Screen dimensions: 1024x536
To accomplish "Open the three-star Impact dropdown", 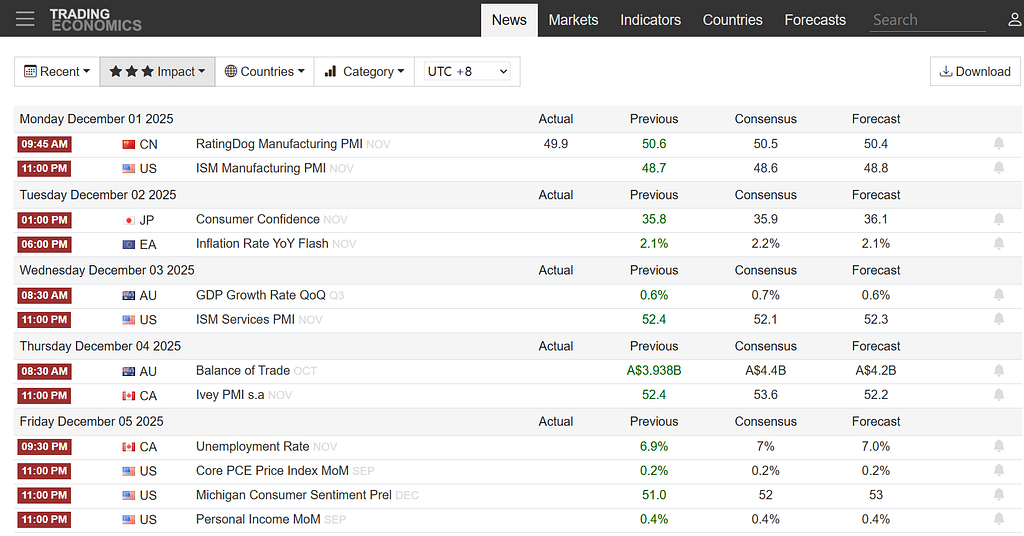I will tap(157, 72).
